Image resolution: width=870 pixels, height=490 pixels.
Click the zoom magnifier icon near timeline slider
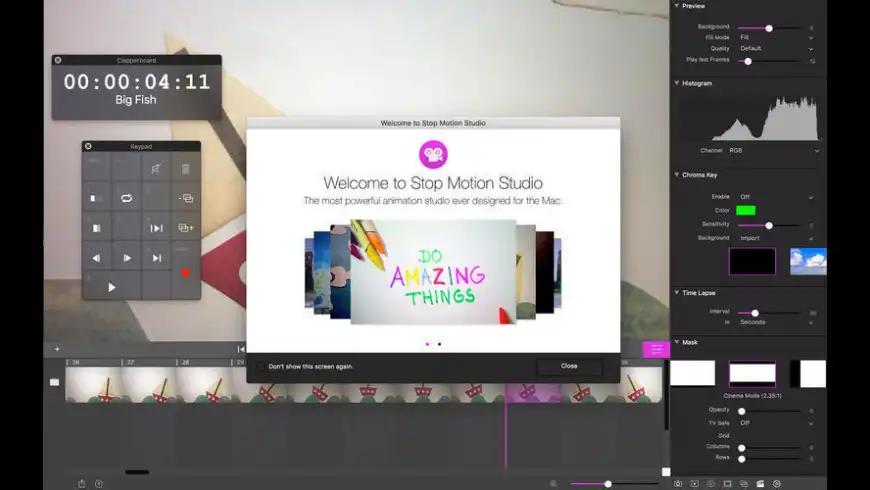[x=553, y=483]
